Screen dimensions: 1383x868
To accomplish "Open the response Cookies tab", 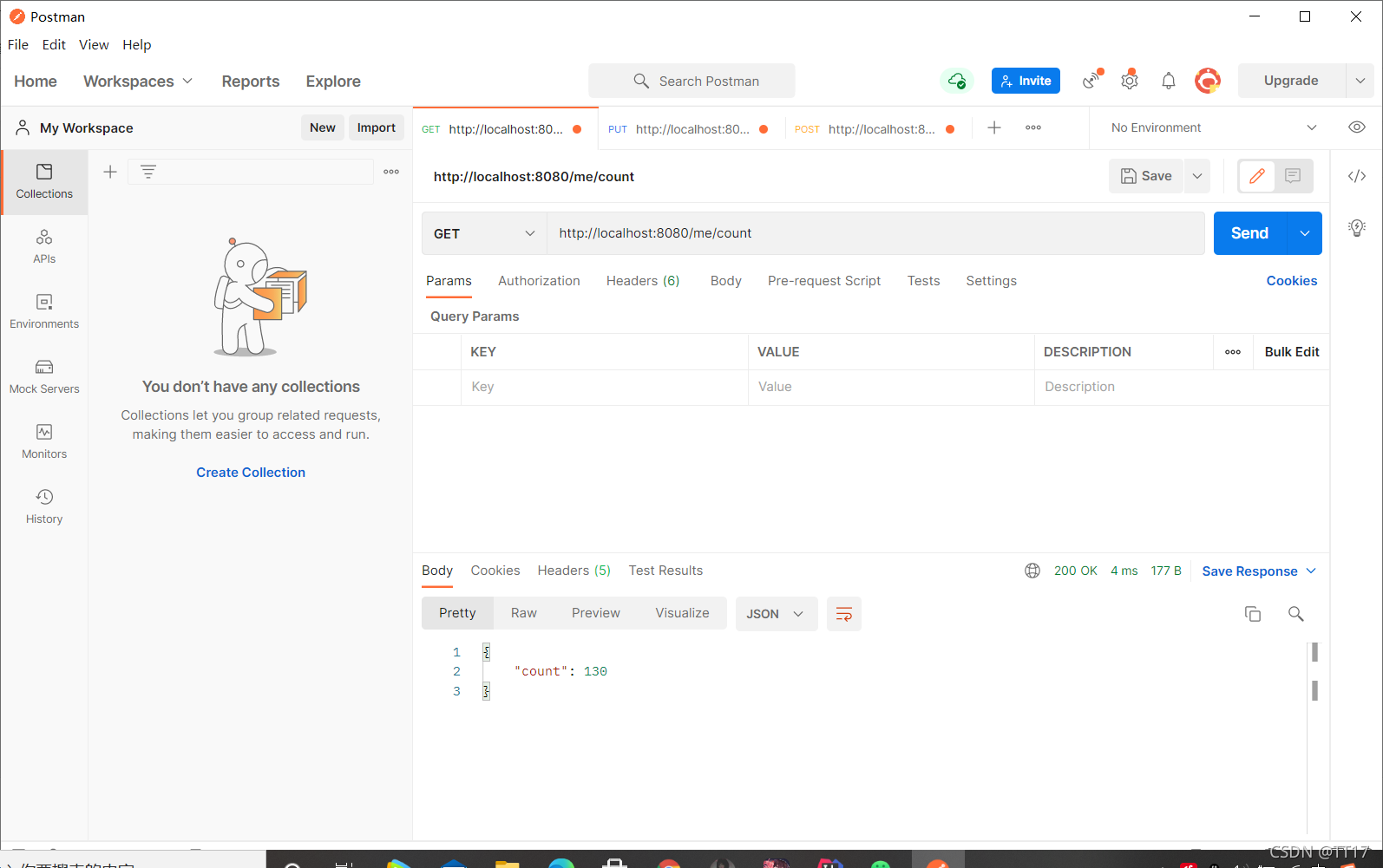I will 495,571.
